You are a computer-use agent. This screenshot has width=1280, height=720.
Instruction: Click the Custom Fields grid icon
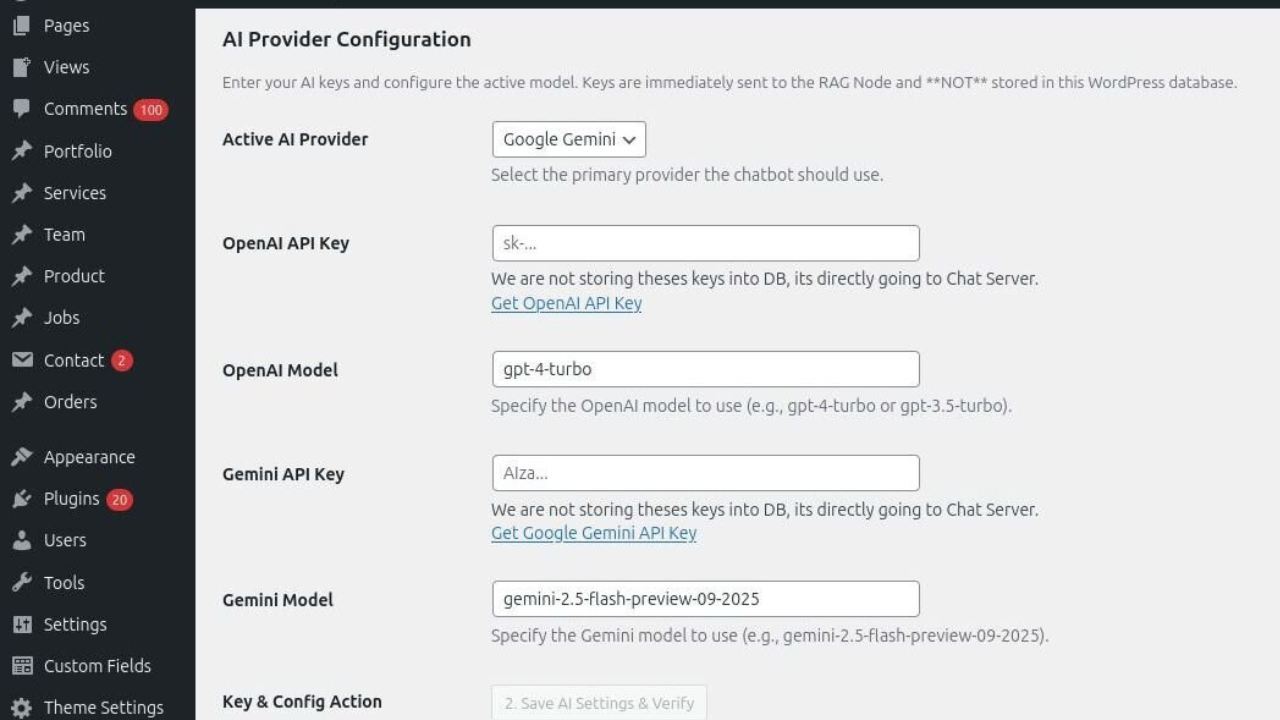(x=22, y=666)
